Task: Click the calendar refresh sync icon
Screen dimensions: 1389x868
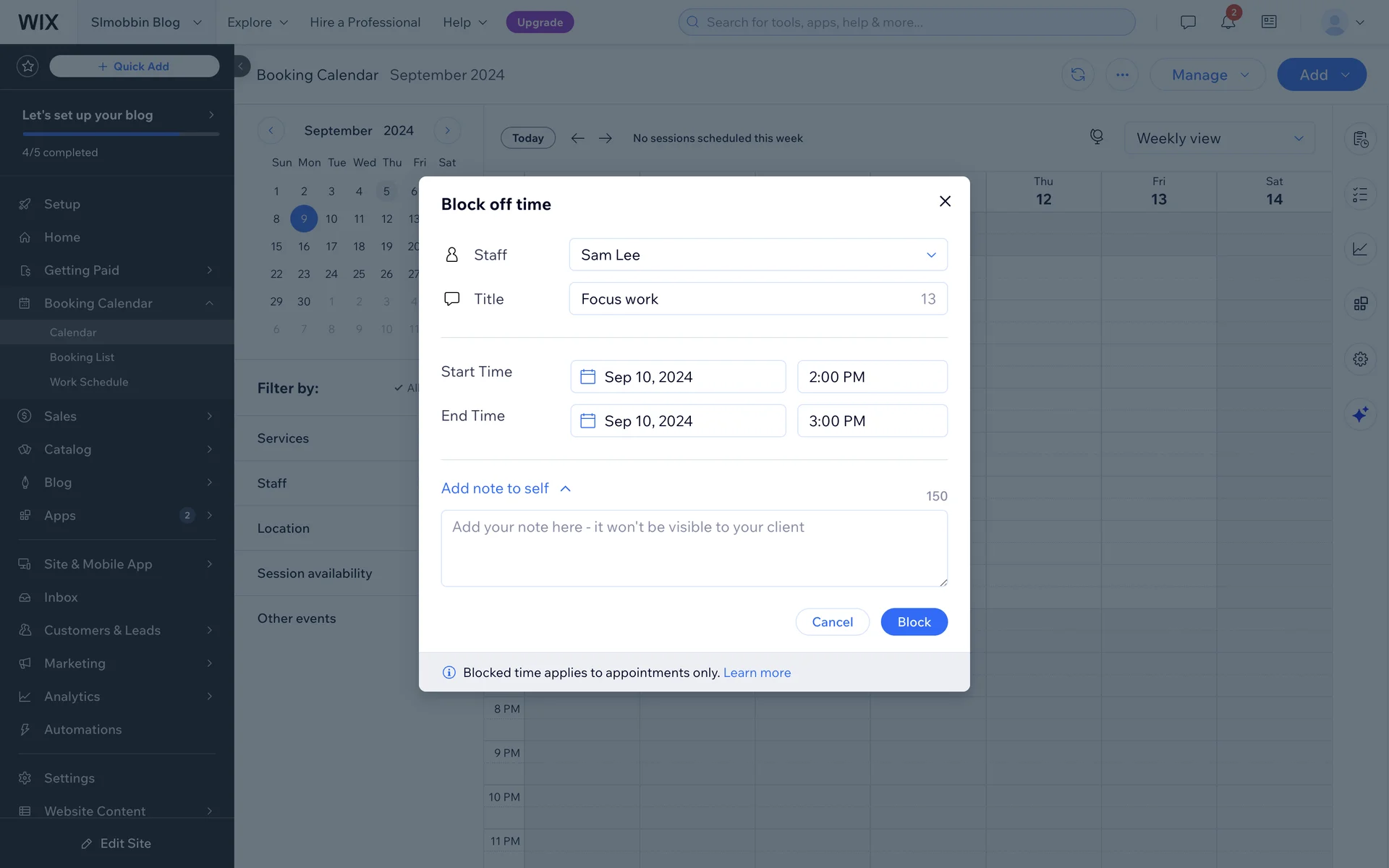Action: 1078,75
